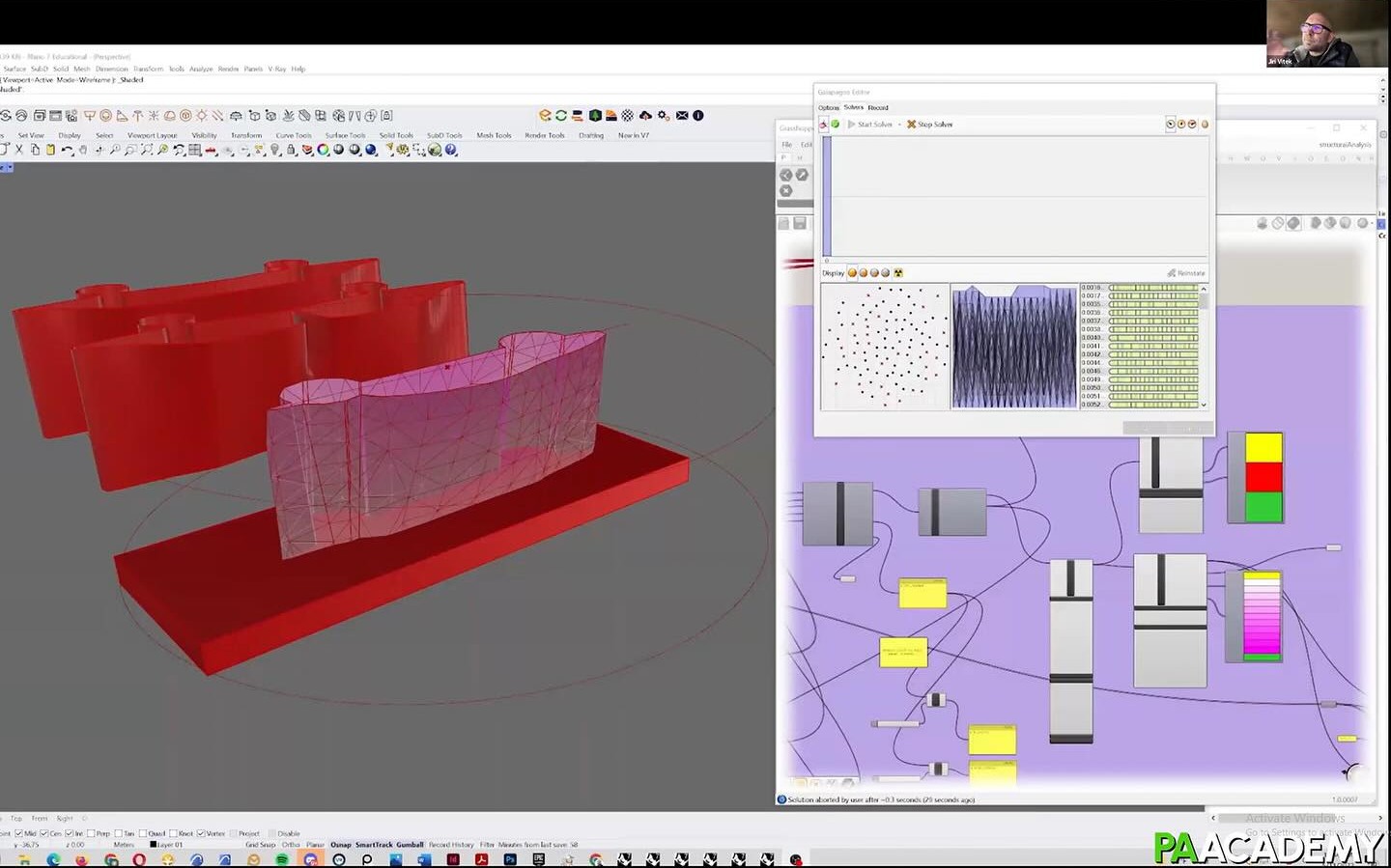Toggle the Int osnap checkbox
The image size is (1391, 868).
[70, 833]
